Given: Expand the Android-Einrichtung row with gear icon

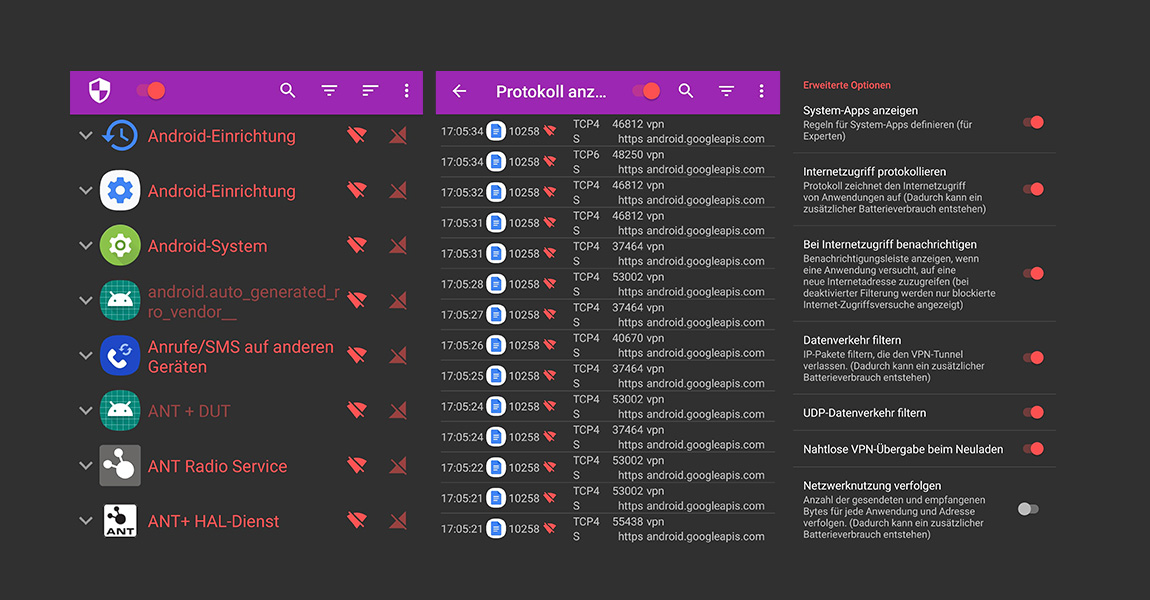Looking at the screenshot, I should tap(86, 191).
